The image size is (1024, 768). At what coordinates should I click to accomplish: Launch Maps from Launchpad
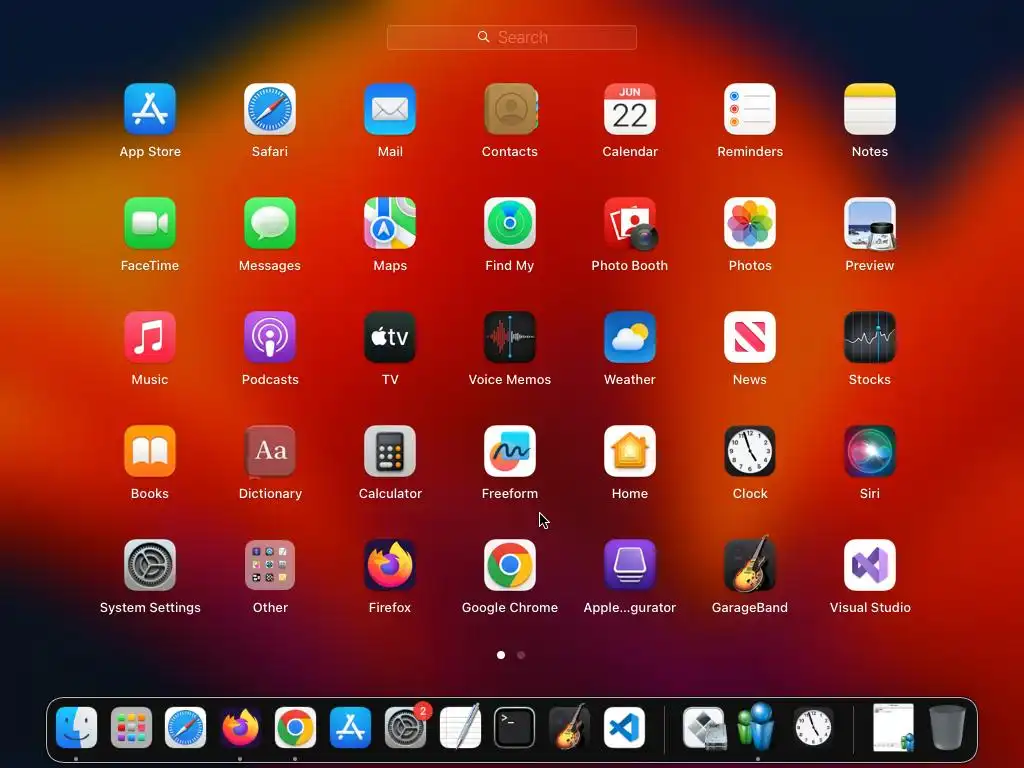point(390,223)
